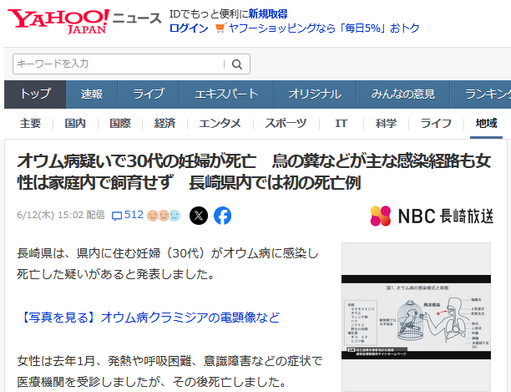Click the 新規取得 ID link
Image resolution: width=511 pixels, height=392 pixels.
(x=268, y=14)
